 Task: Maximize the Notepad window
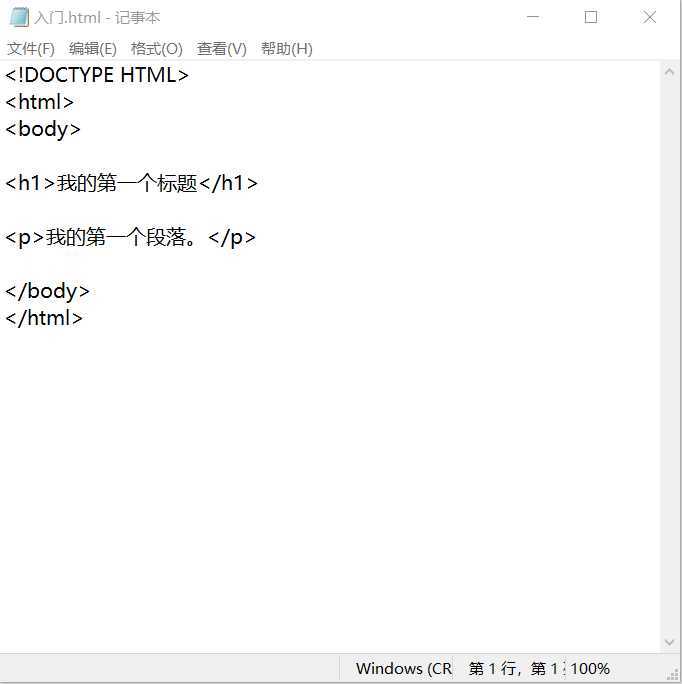point(591,17)
